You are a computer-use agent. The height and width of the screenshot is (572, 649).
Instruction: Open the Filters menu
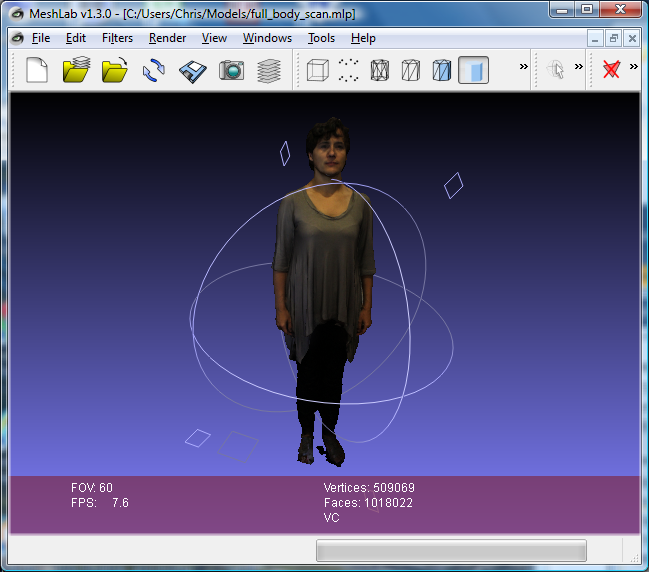(x=117, y=38)
